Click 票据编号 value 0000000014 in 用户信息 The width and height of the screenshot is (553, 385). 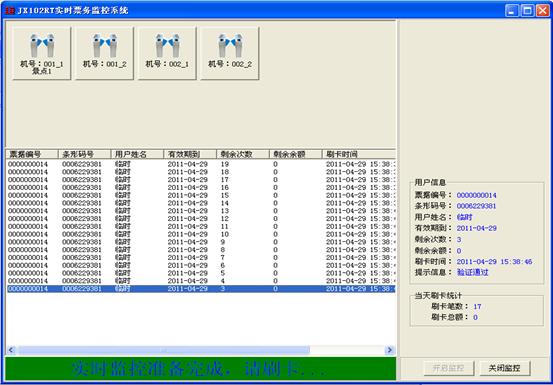coord(476,195)
